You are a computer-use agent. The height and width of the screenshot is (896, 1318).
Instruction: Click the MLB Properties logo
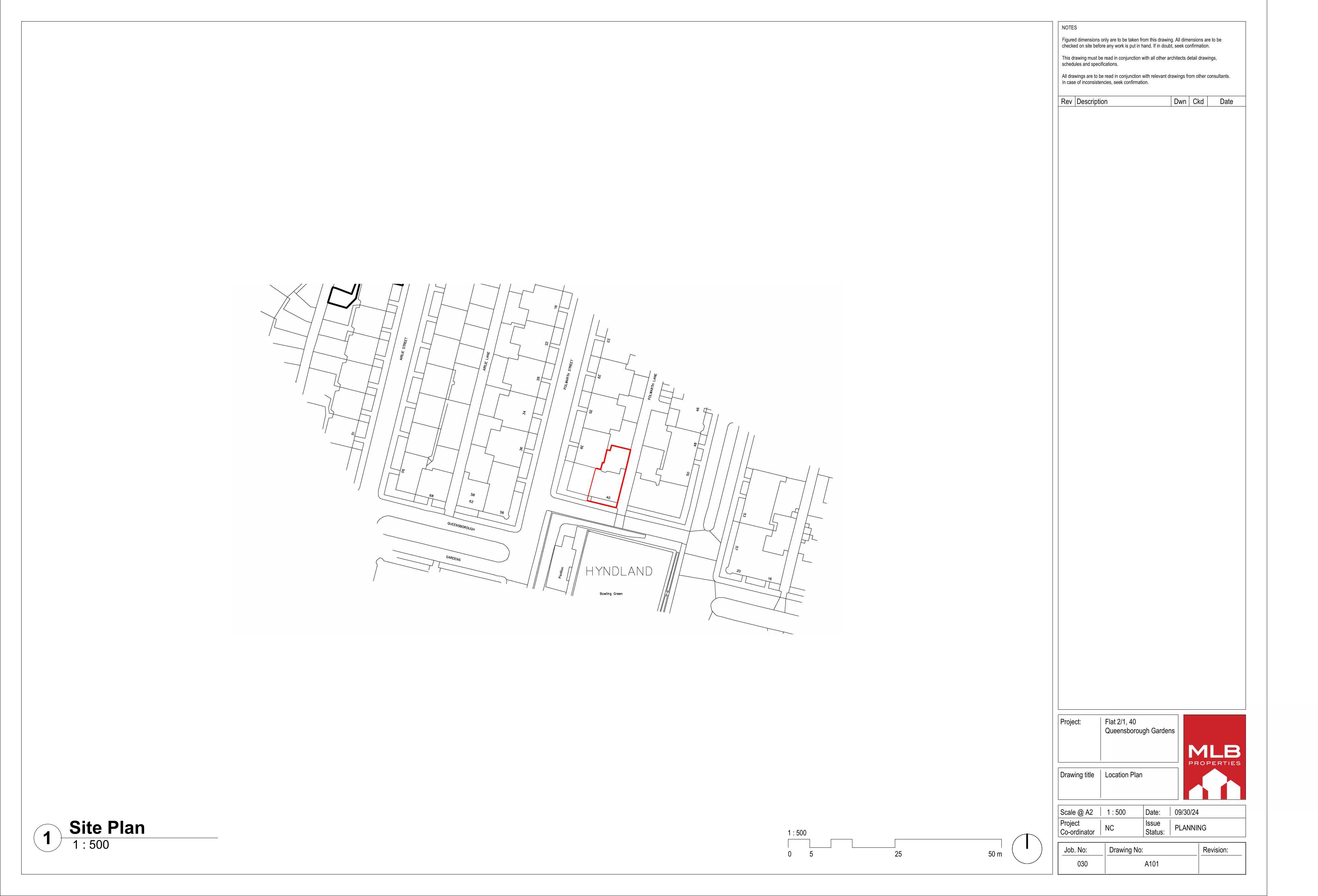1214,756
